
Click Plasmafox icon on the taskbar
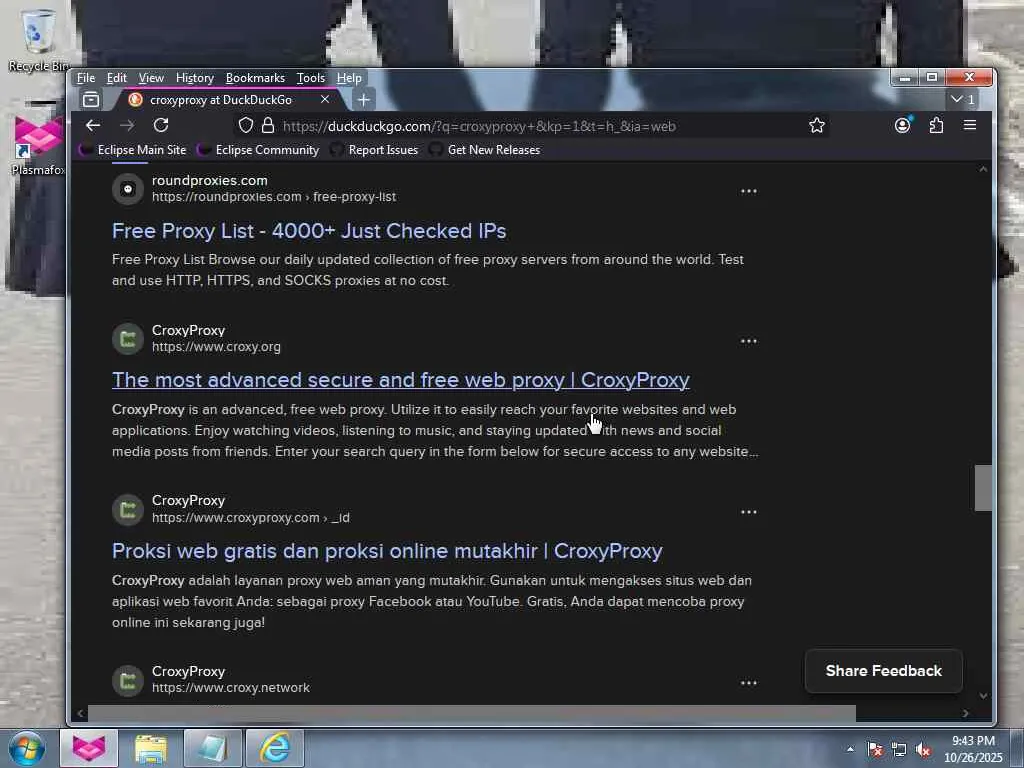pyautogui.click(x=89, y=748)
